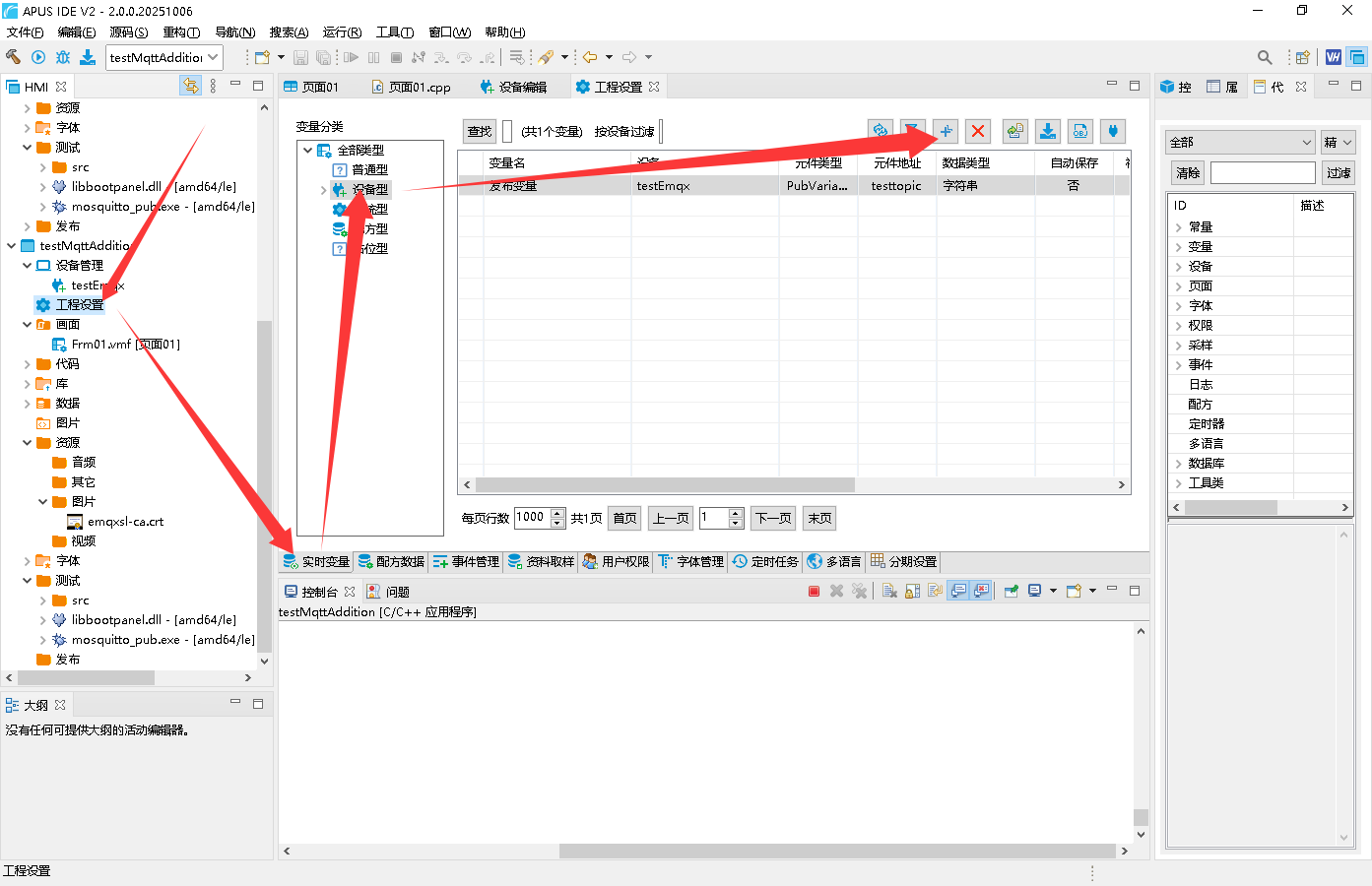
Task: Click the OBJ export icon
Action: [1080, 131]
